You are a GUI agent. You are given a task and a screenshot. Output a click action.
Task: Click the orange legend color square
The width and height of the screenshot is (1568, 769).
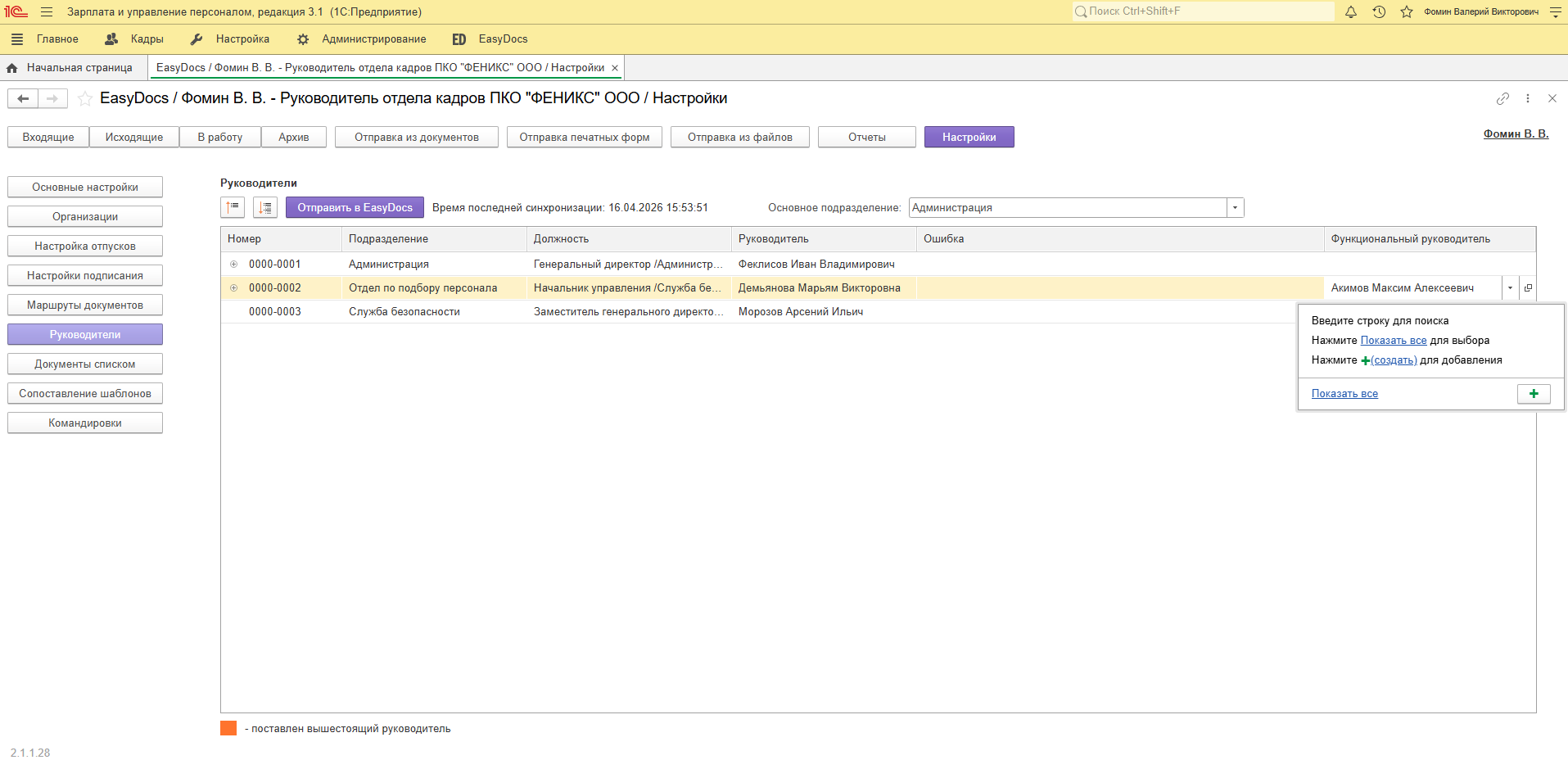(x=228, y=728)
